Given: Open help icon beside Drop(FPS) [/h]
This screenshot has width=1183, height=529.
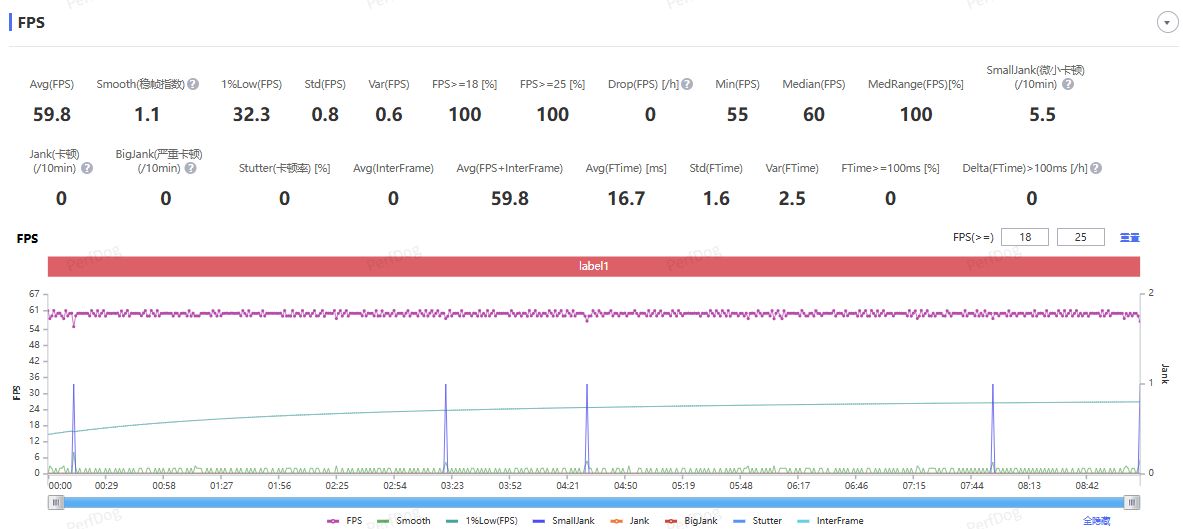Looking at the screenshot, I should coord(687,85).
